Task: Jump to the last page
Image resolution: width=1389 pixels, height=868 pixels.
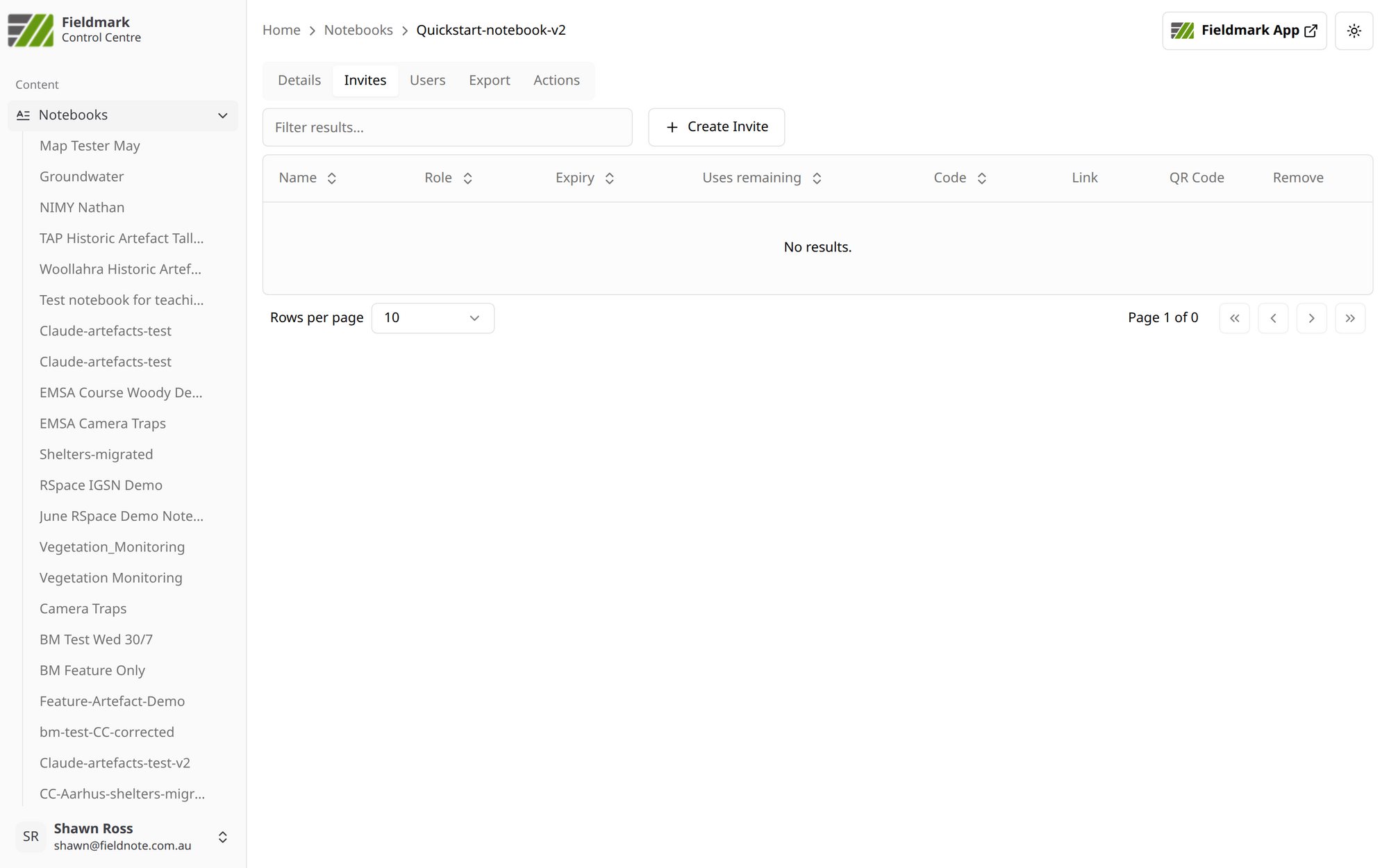Action: pos(1350,318)
